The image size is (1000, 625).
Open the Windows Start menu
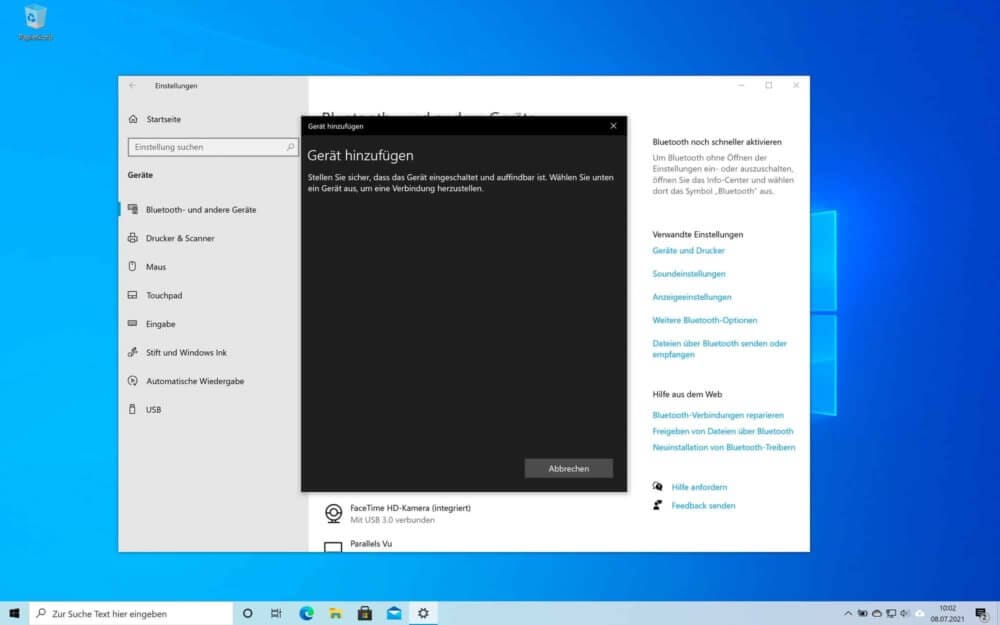click(x=14, y=613)
